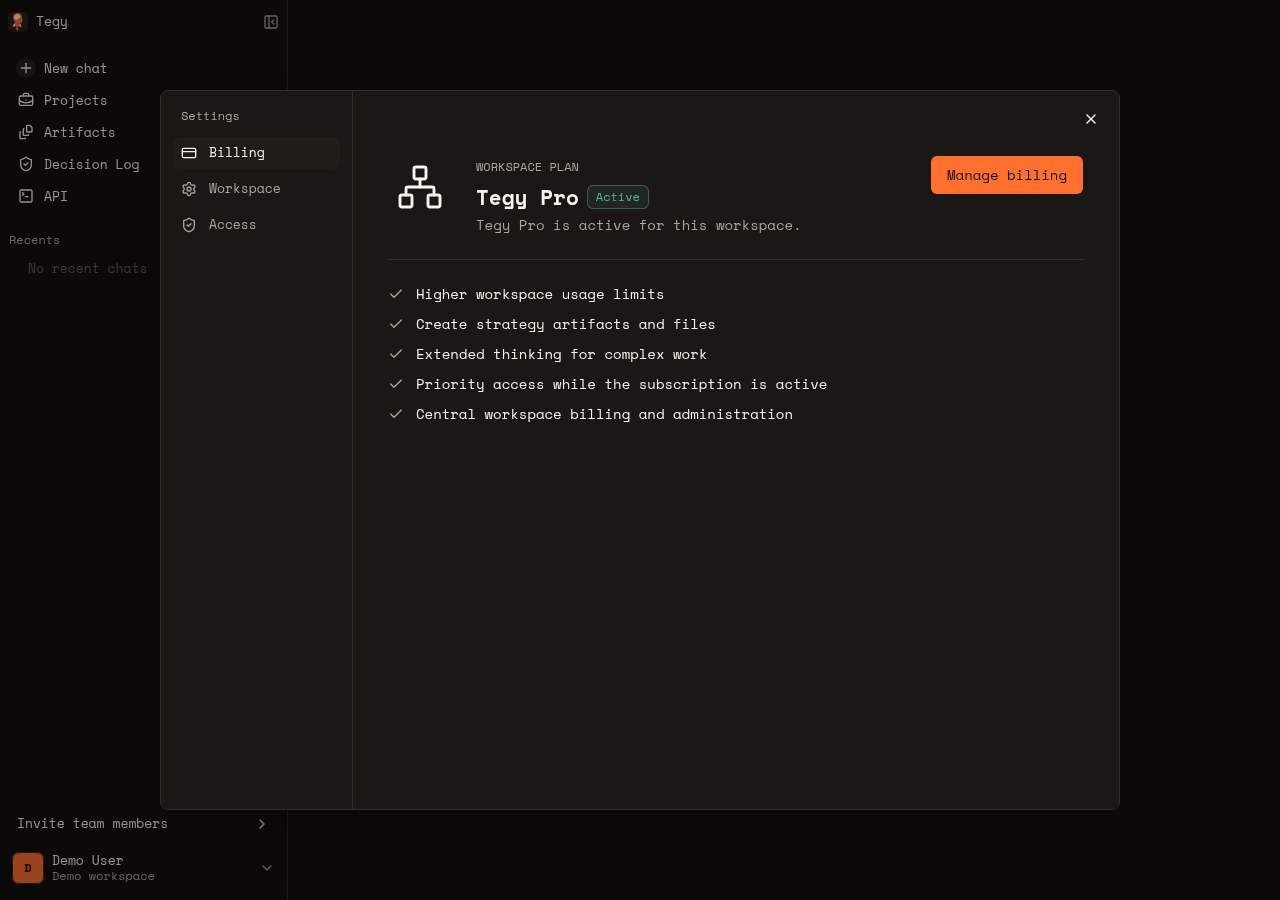Click 'Extended thinking for complex work' text

pyautogui.click(x=561, y=354)
